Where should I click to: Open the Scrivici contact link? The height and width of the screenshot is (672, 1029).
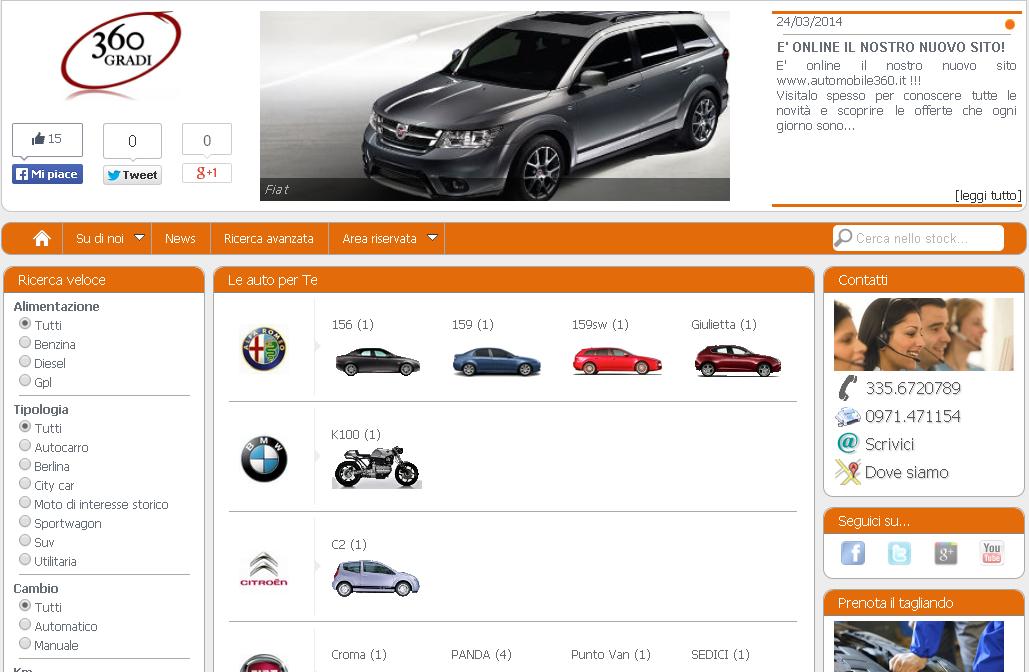pyautogui.click(x=889, y=444)
